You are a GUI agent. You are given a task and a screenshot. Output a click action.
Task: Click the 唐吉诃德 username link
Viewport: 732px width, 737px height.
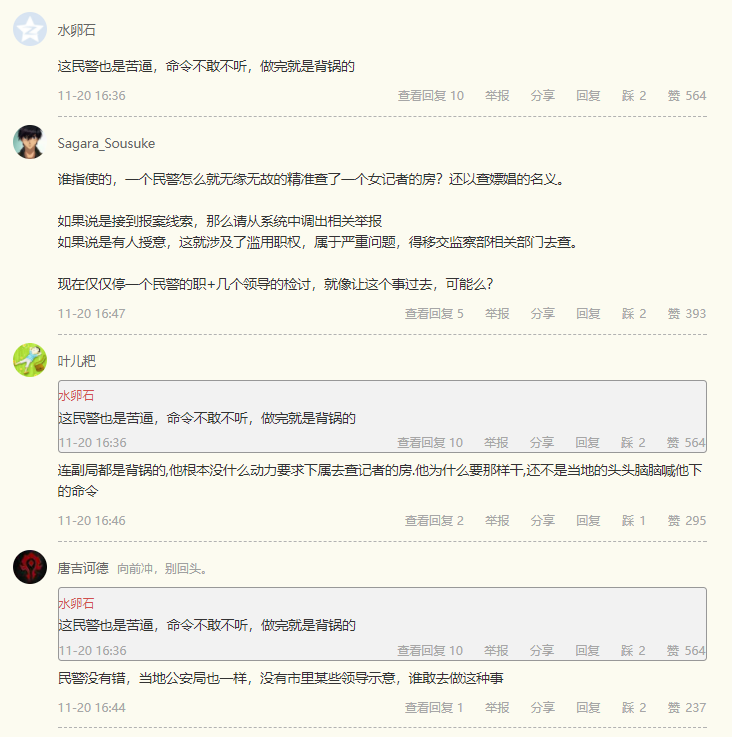click(83, 568)
